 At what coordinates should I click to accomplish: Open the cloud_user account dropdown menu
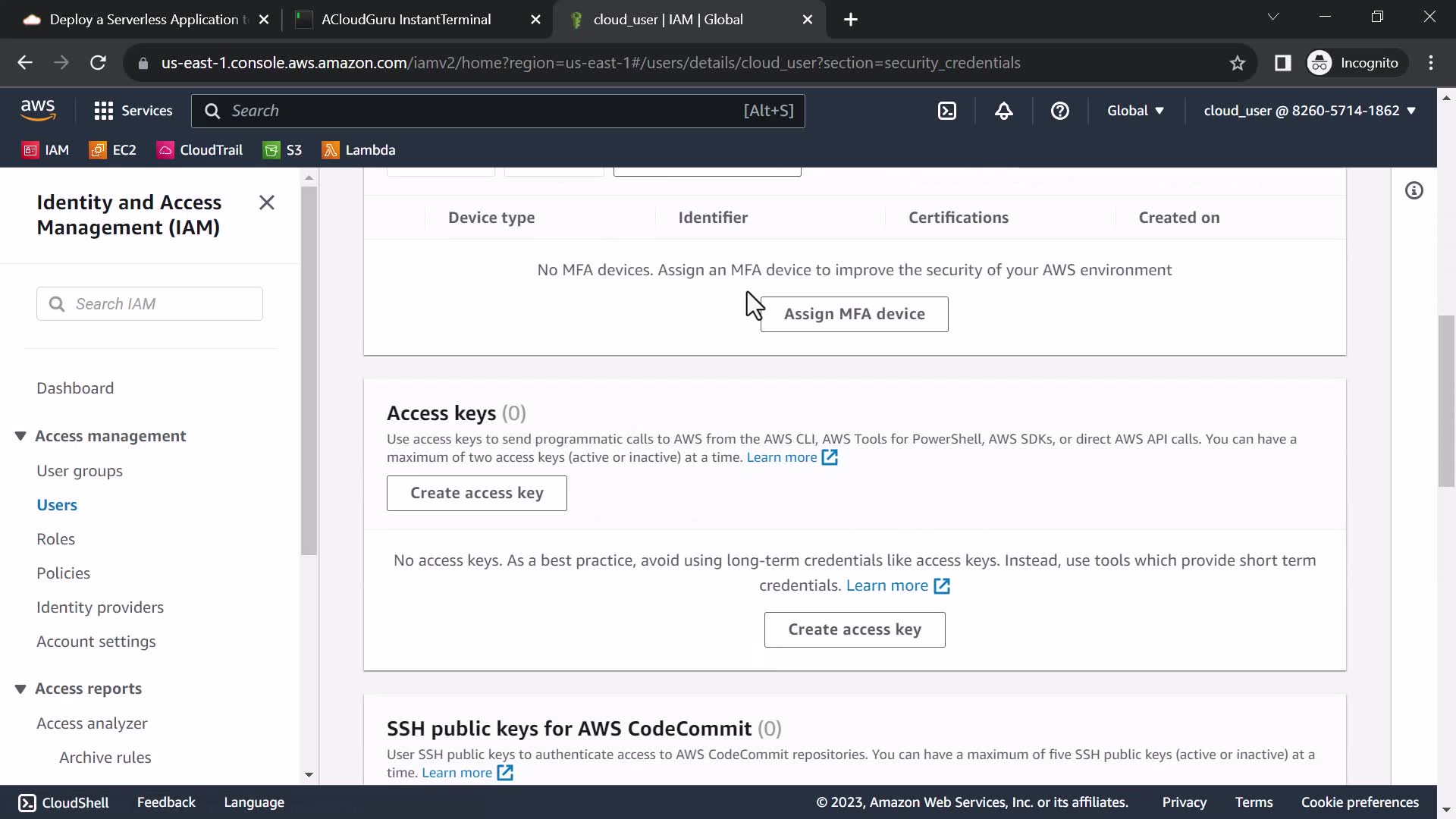click(x=1309, y=111)
